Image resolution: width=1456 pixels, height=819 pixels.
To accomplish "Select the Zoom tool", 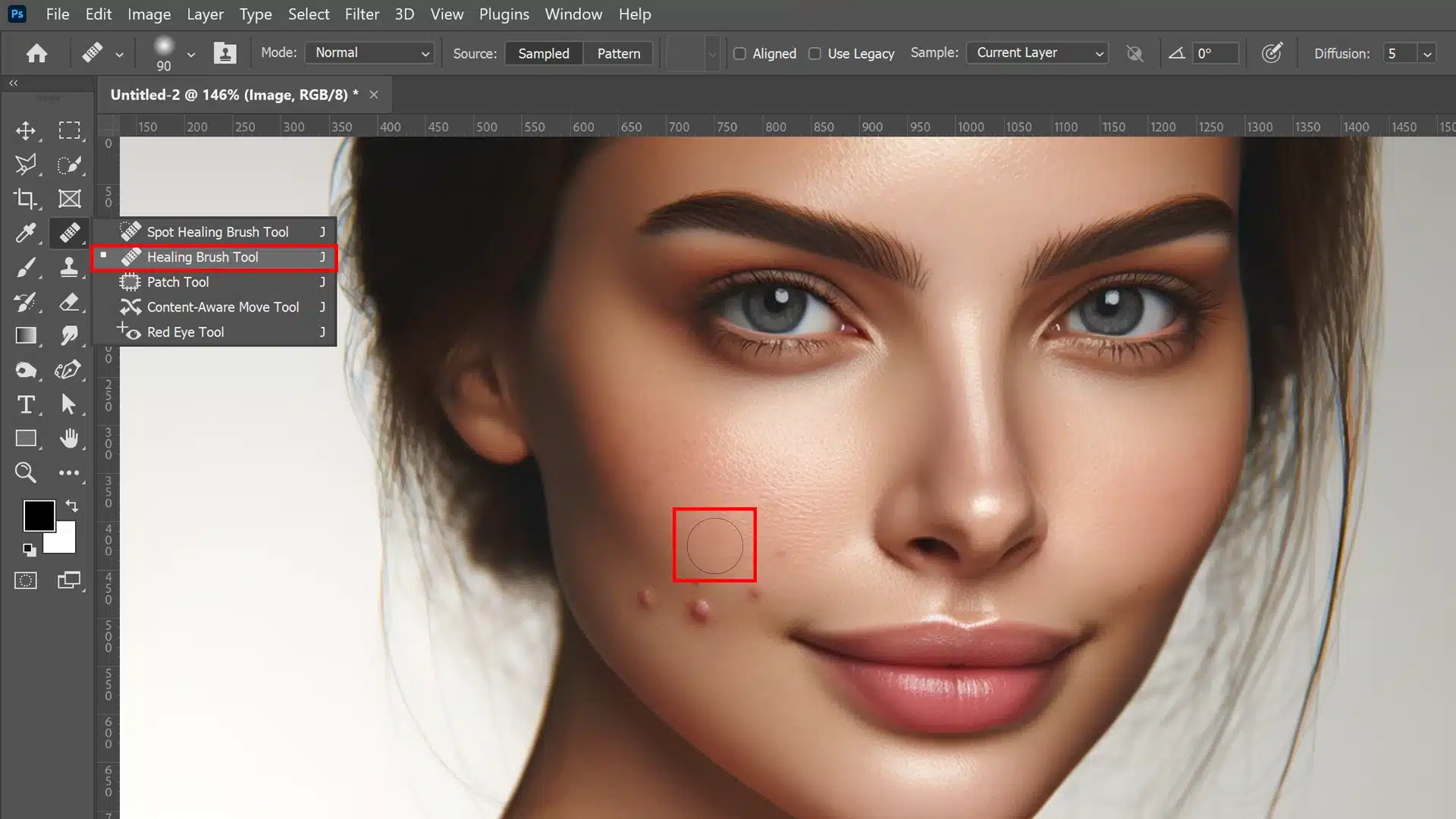I will click(x=26, y=472).
